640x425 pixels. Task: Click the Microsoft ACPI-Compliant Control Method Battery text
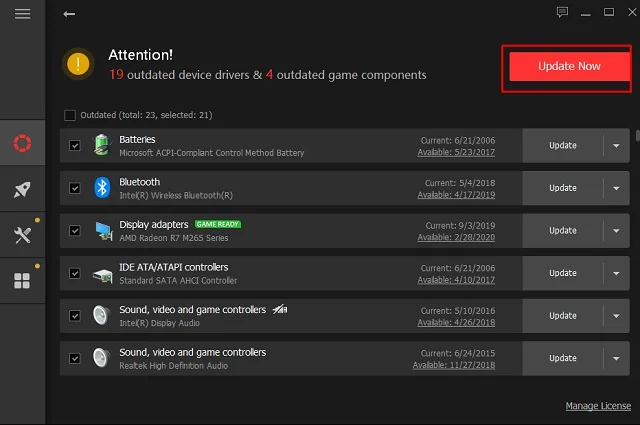click(x=212, y=153)
